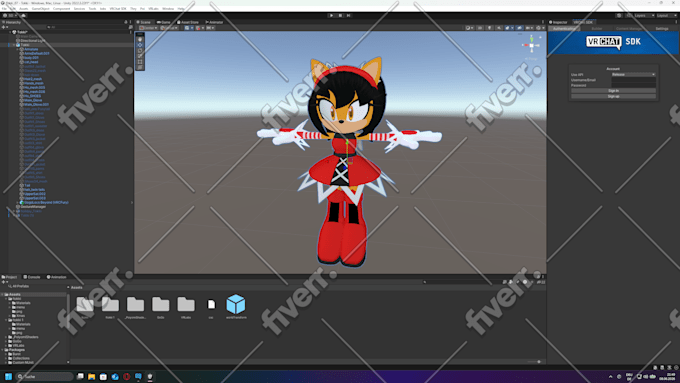Expand GogoLoco Beyond prefab in Hierarchy
The width and height of the screenshot is (680, 383).
click(x=18, y=202)
